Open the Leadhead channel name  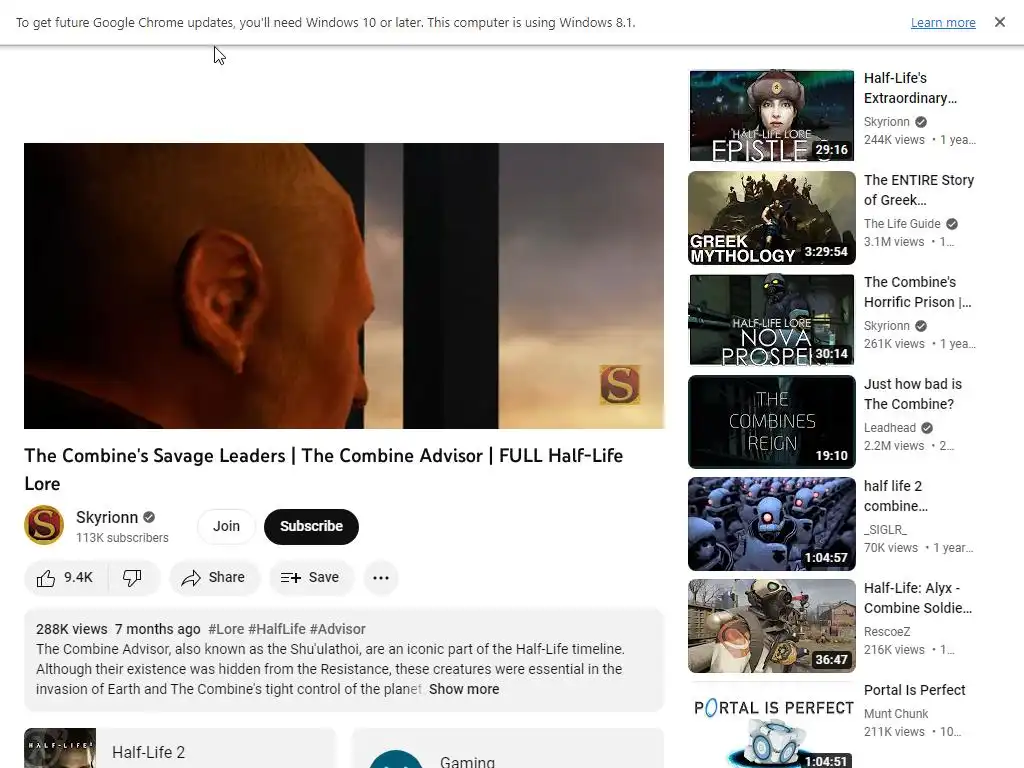tap(889, 428)
